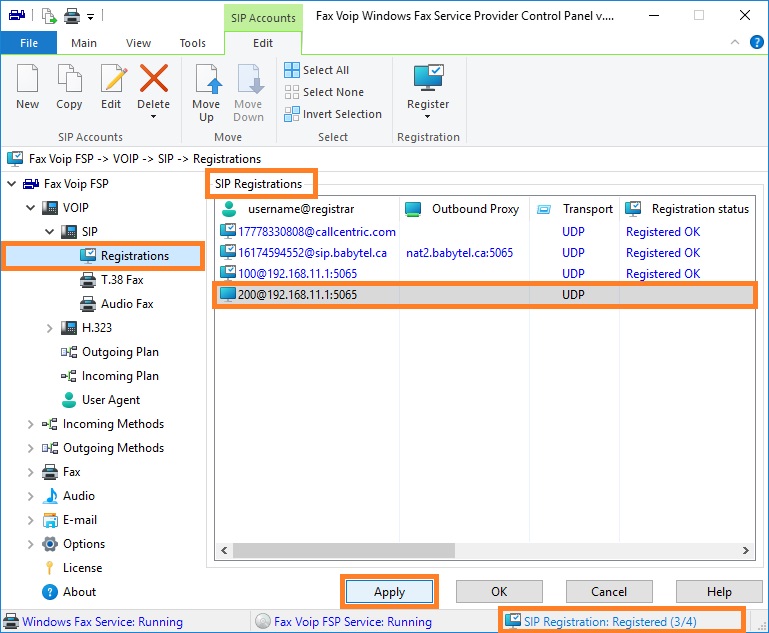Collapse the SIP tree node
This screenshot has height=633, width=769.
tap(50, 231)
